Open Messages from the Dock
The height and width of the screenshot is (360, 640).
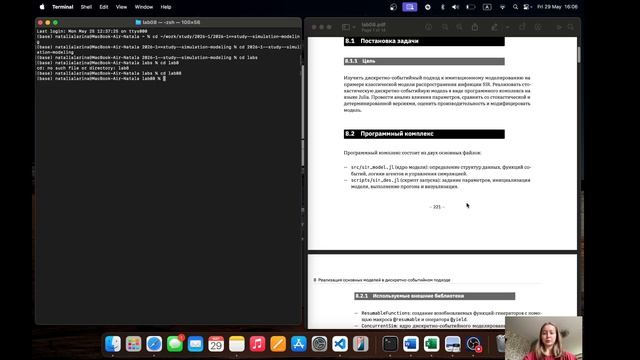click(175, 344)
